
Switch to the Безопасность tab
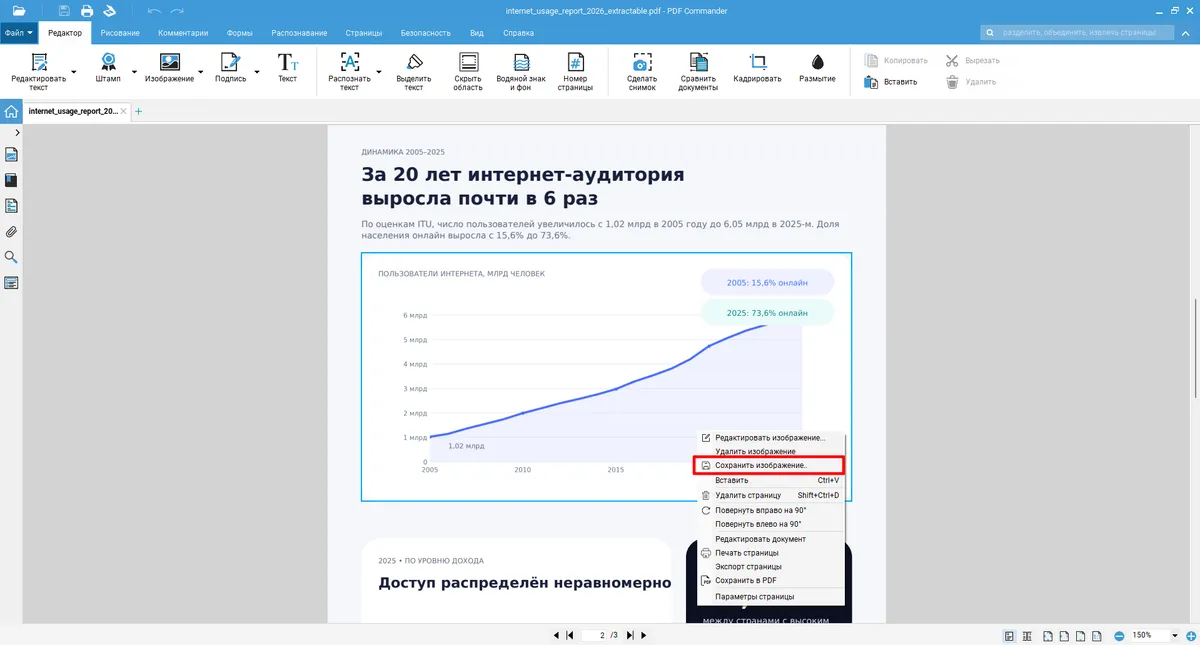click(426, 33)
